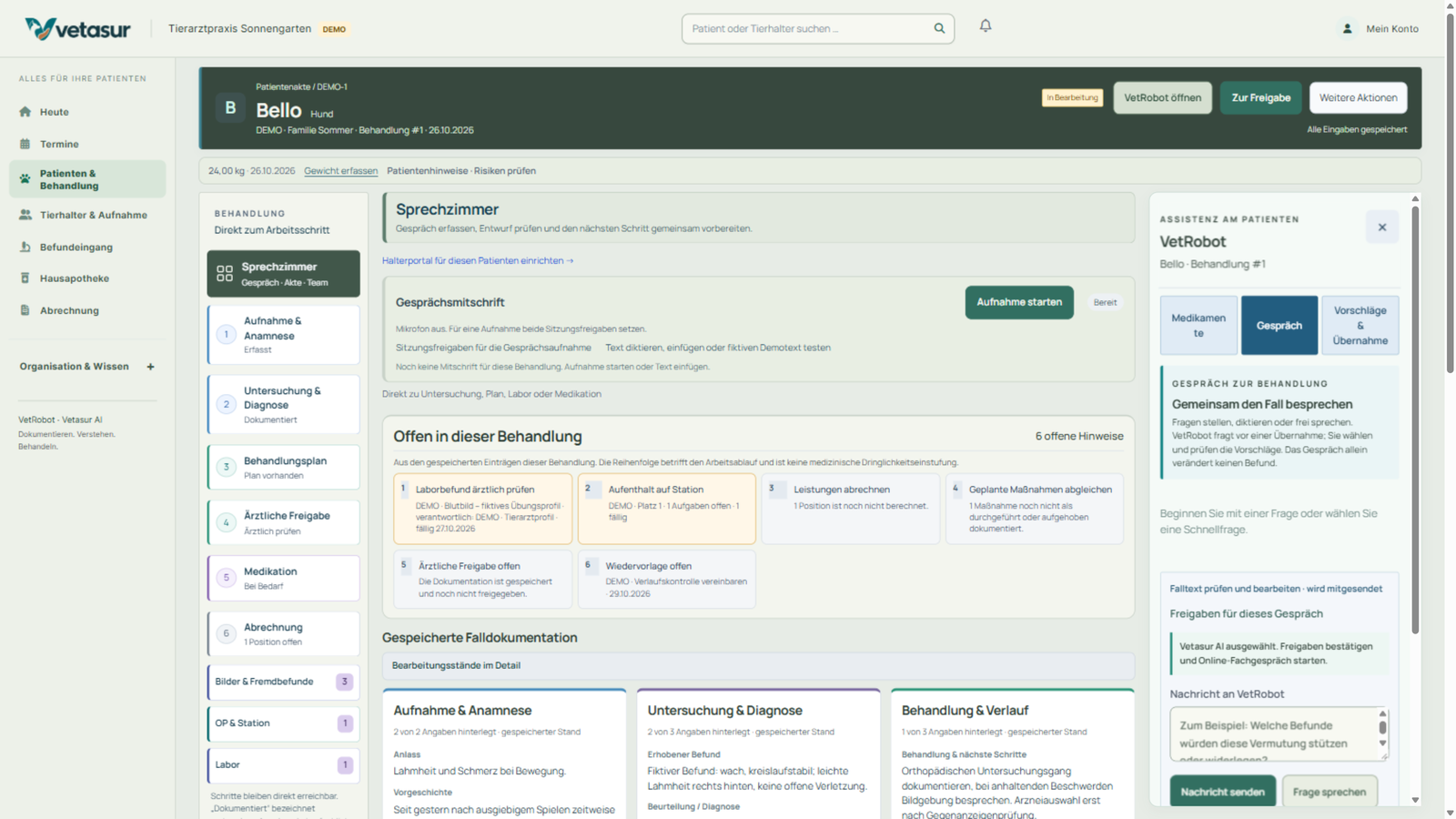Click Nachricht senden button
This screenshot has width=1456, height=819.
[1222, 792]
